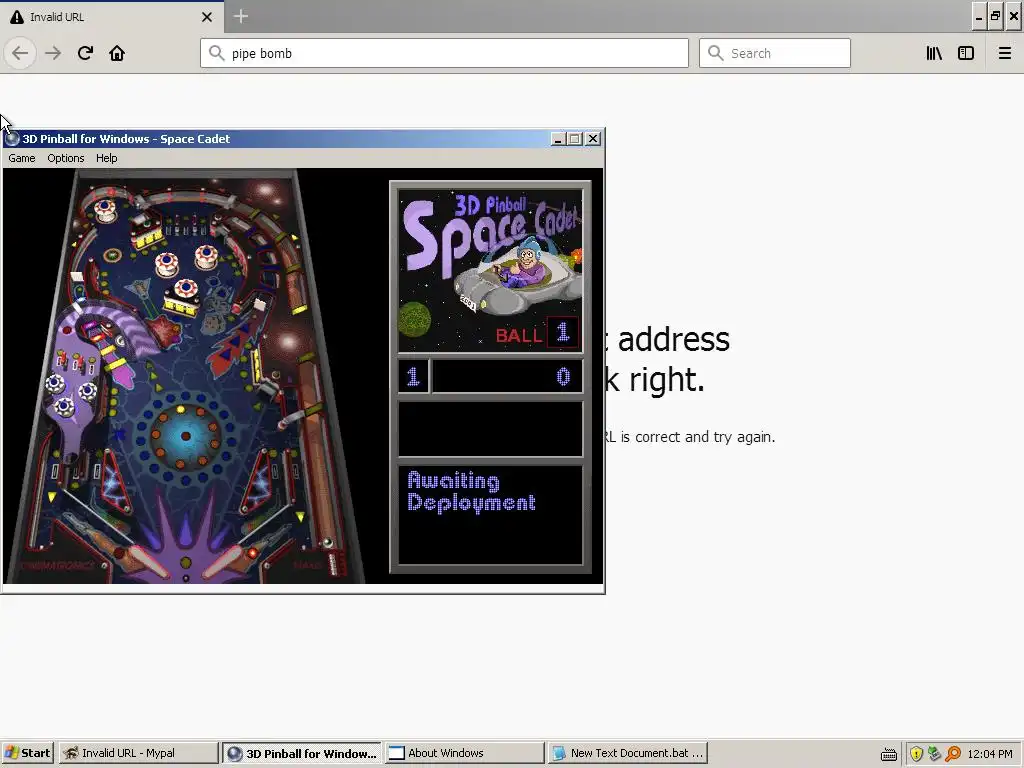1024x768 pixels.
Task: Click the Space Cadet logo artwork
Action: [x=490, y=270]
